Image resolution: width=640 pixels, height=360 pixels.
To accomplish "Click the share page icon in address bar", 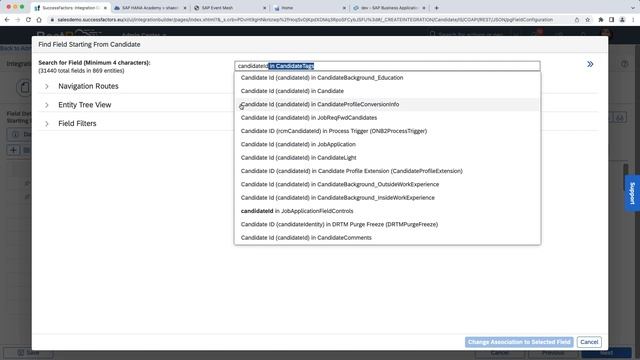I will click(x=577, y=20).
